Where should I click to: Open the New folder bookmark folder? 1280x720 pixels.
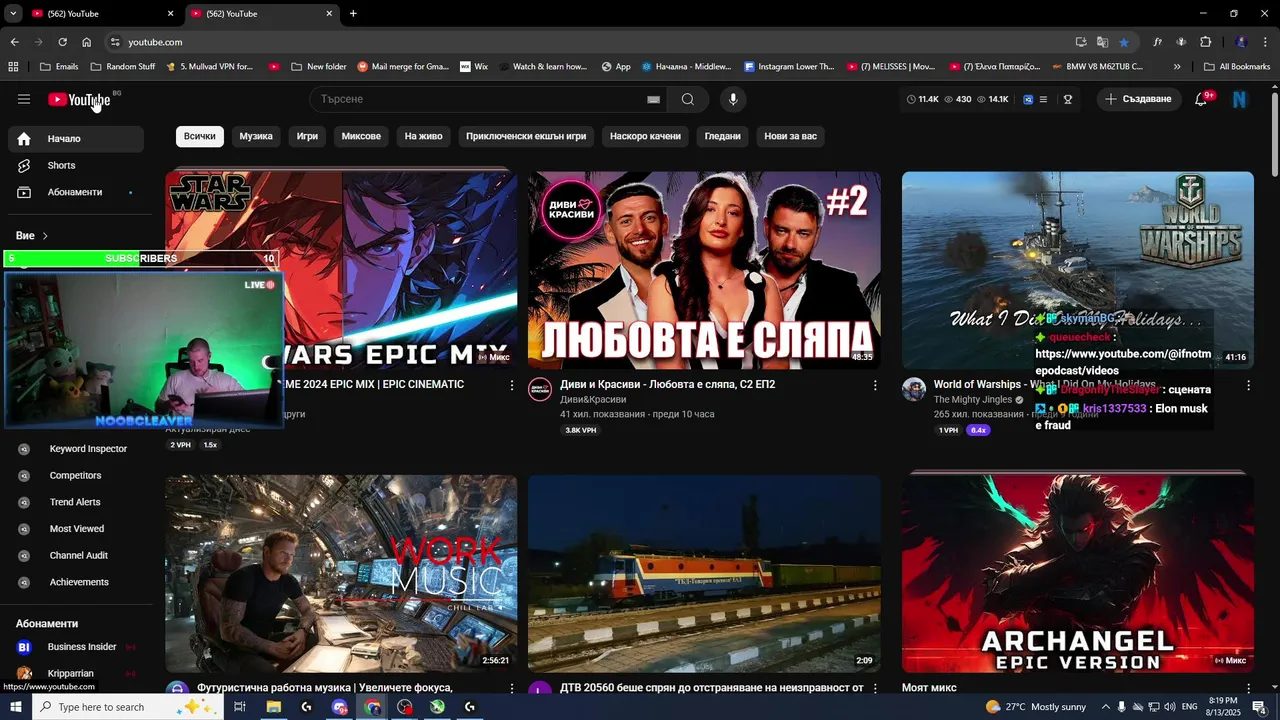319,67
